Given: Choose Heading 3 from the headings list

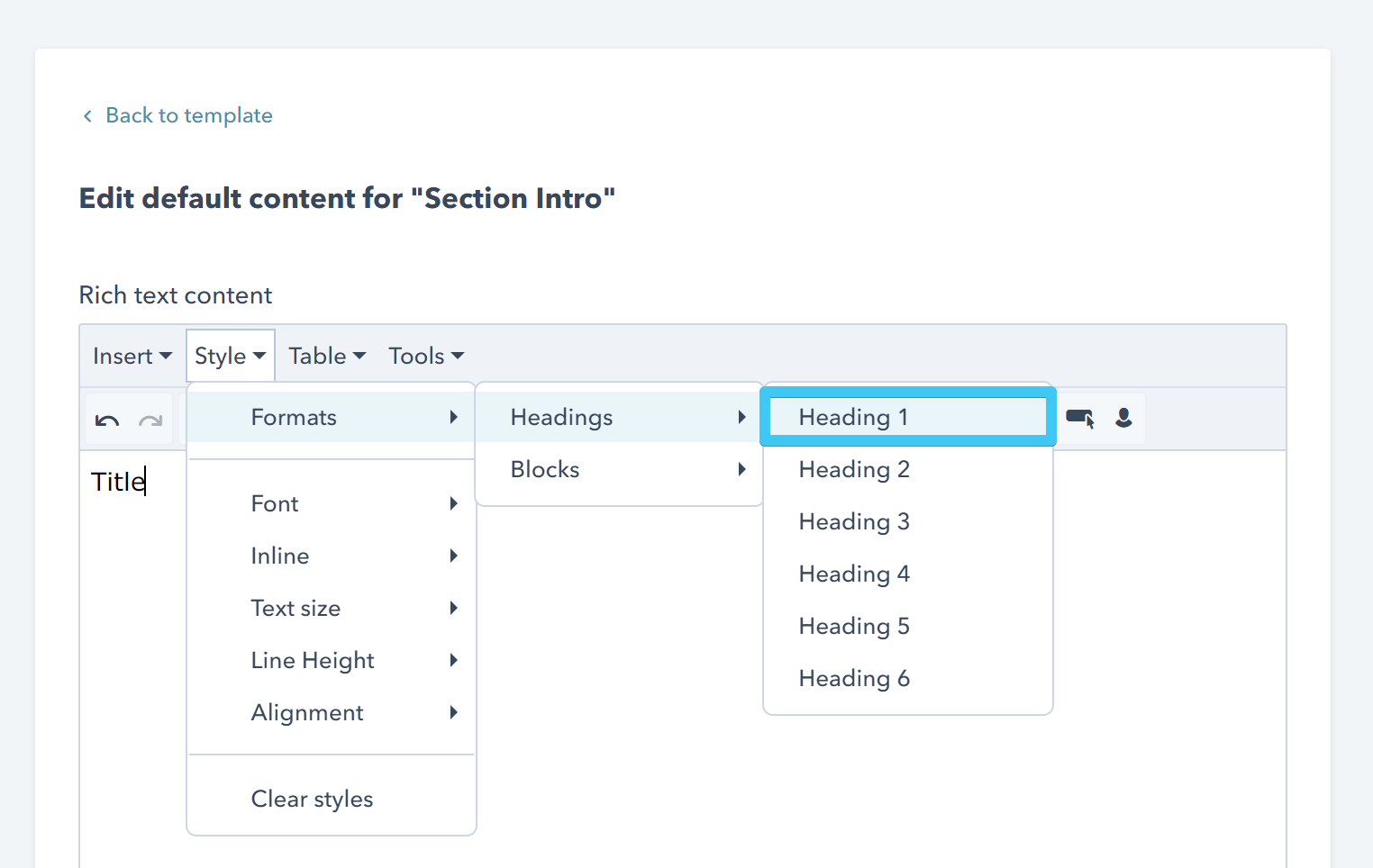Looking at the screenshot, I should (x=853, y=521).
